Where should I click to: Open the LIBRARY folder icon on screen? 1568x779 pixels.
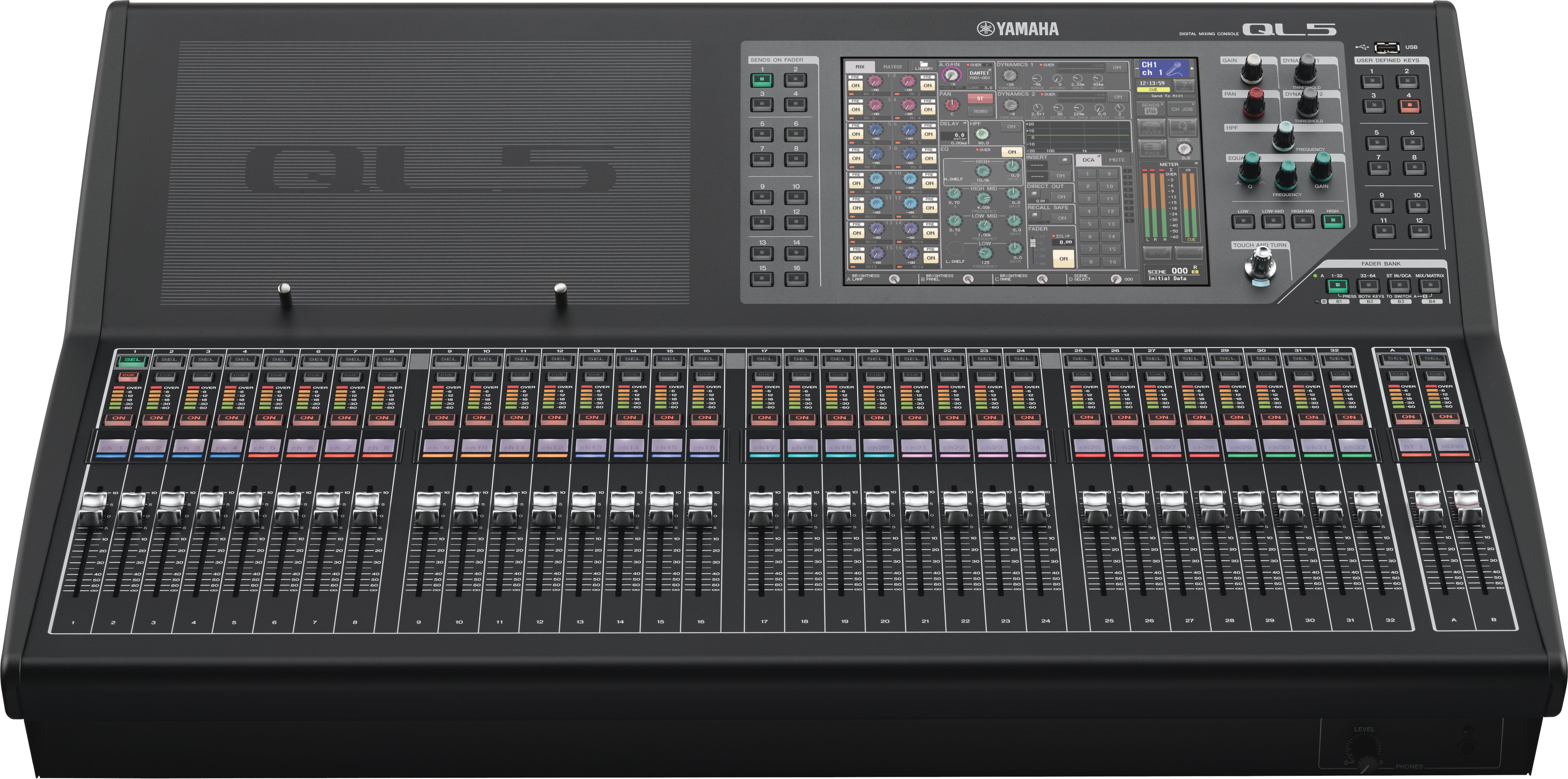click(x=924, y=66)
